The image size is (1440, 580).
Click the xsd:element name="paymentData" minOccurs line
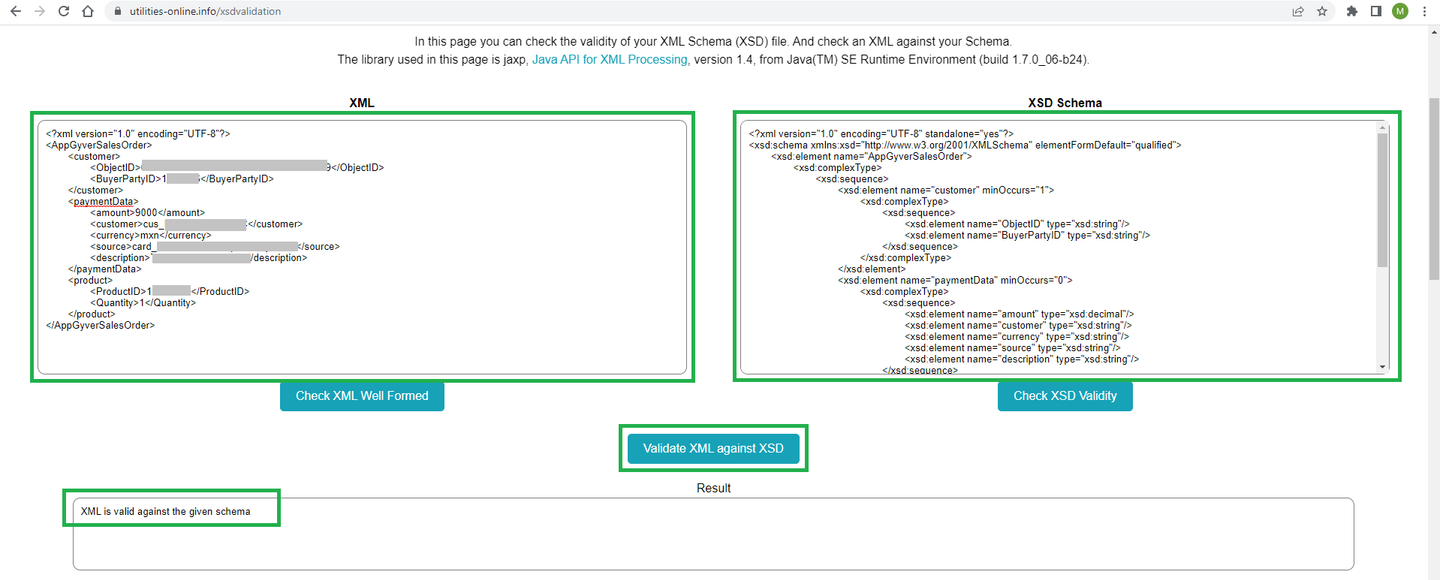955,281
